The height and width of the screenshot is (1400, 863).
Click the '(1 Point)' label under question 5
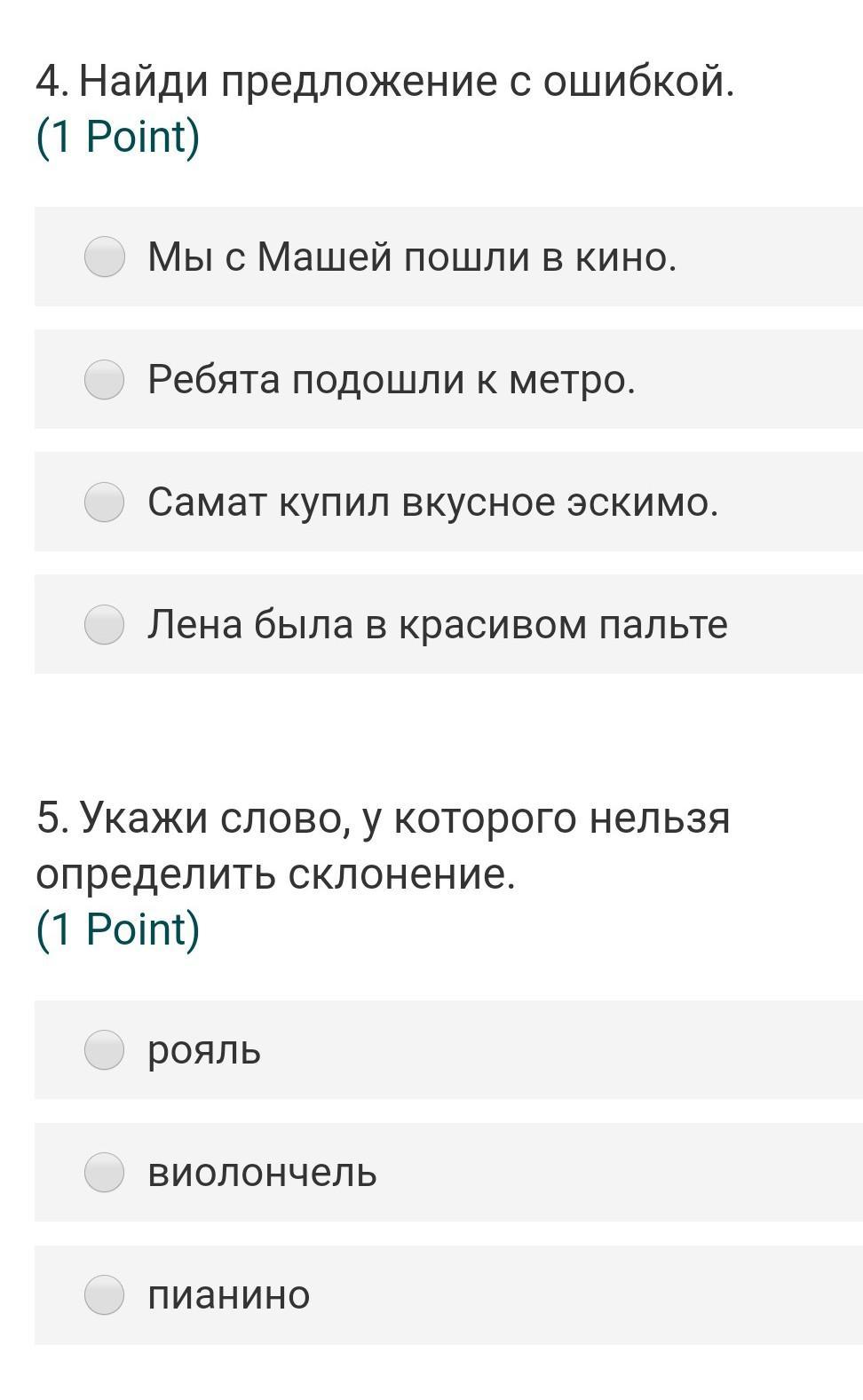[x=118, y=929]
